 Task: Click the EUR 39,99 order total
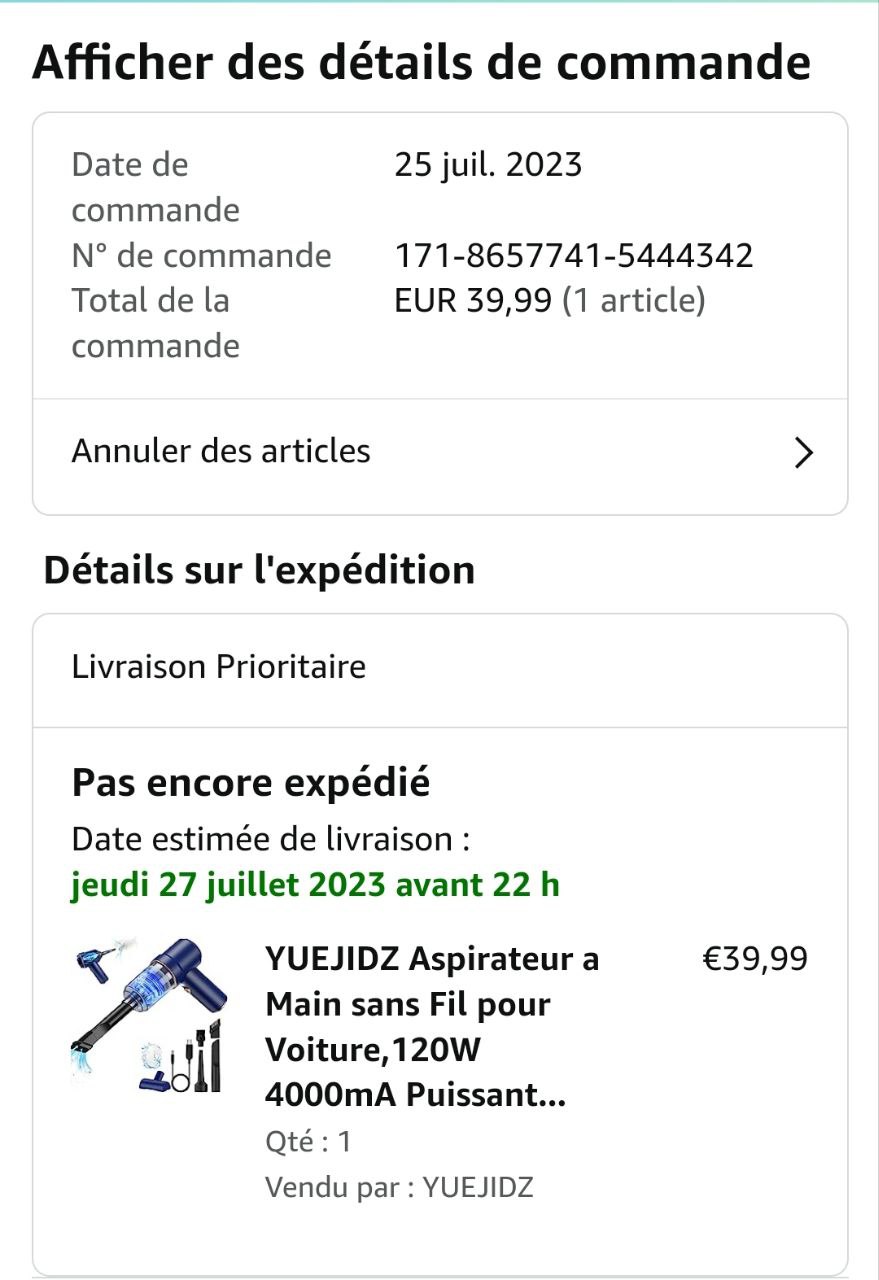click(x=473, y=300)
